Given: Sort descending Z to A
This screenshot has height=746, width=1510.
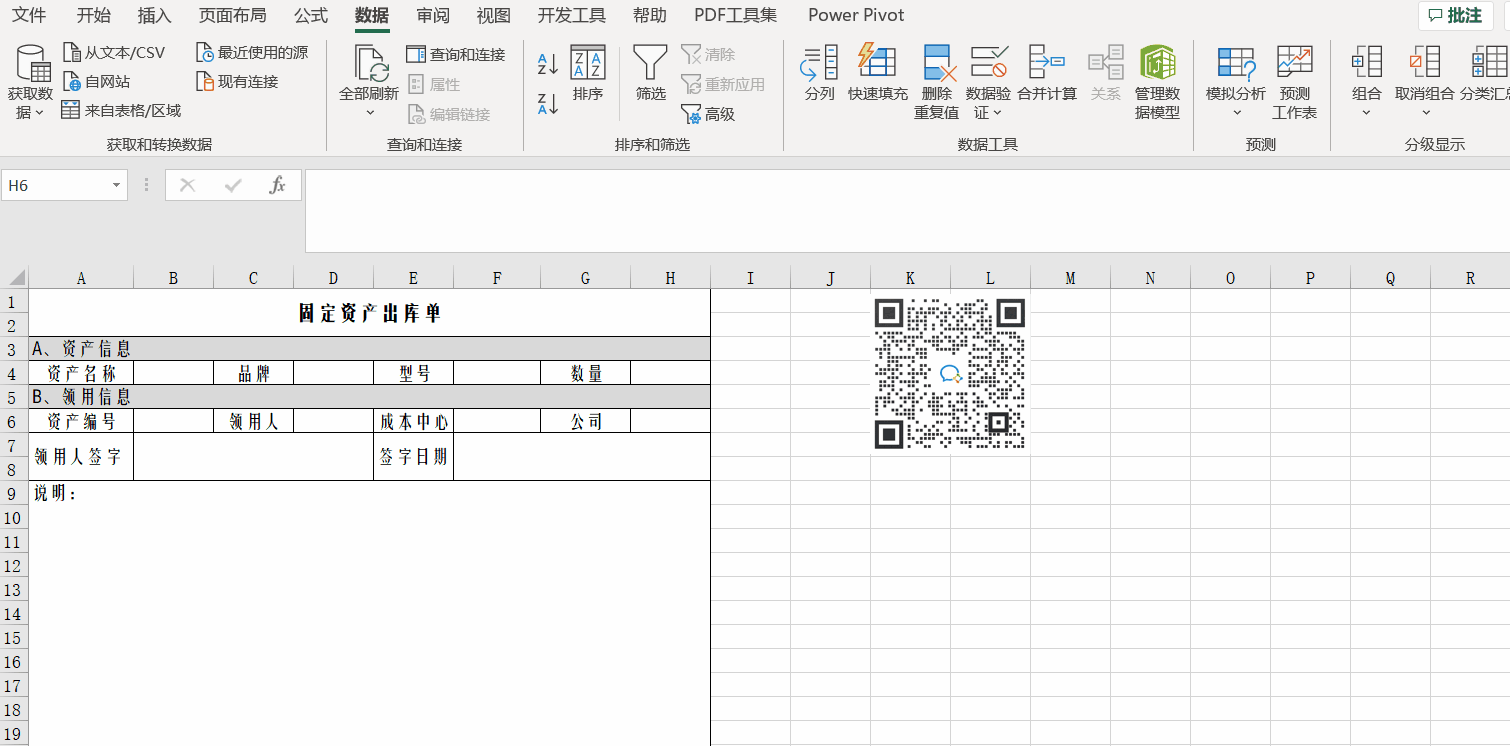Looking at the screenshot, I should (547, 103).
